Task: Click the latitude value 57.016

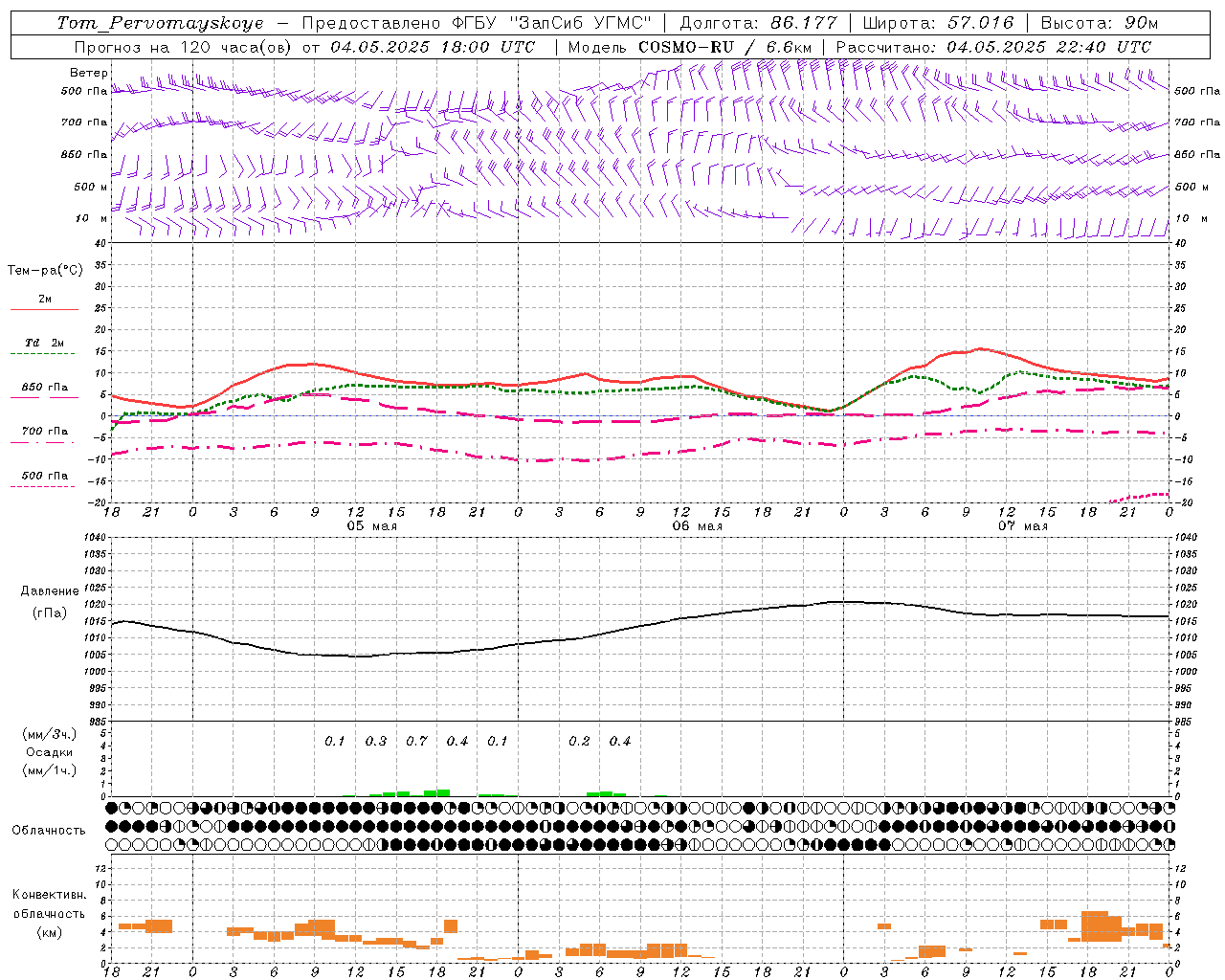Action: coord(981,23)
